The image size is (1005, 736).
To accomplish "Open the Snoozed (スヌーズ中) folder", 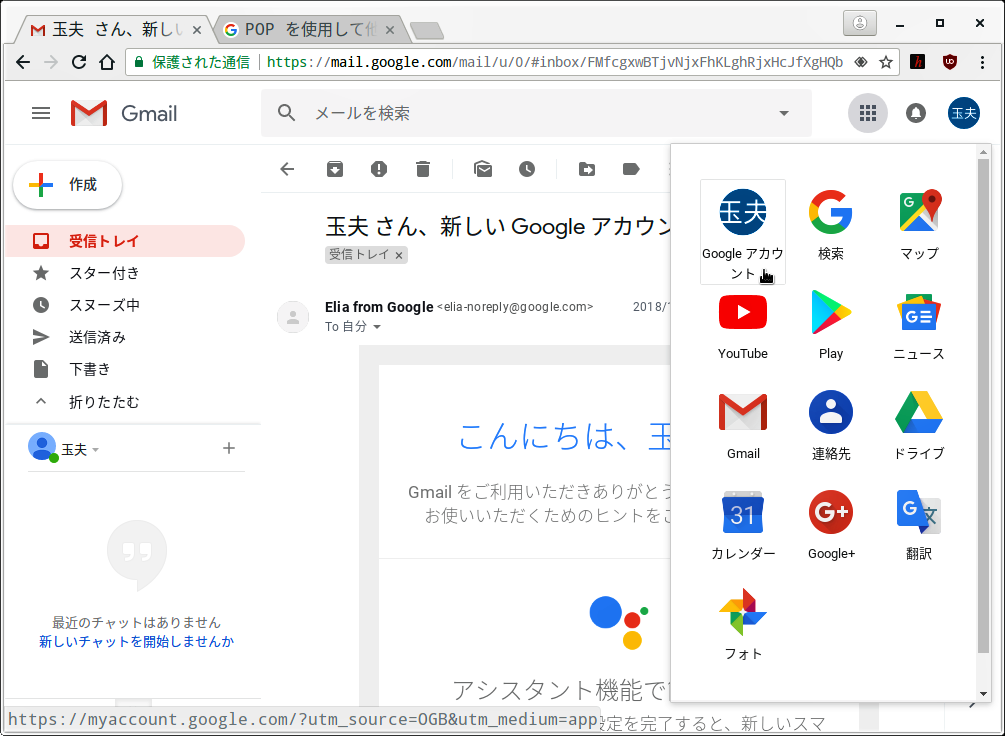I will point(125,305).
